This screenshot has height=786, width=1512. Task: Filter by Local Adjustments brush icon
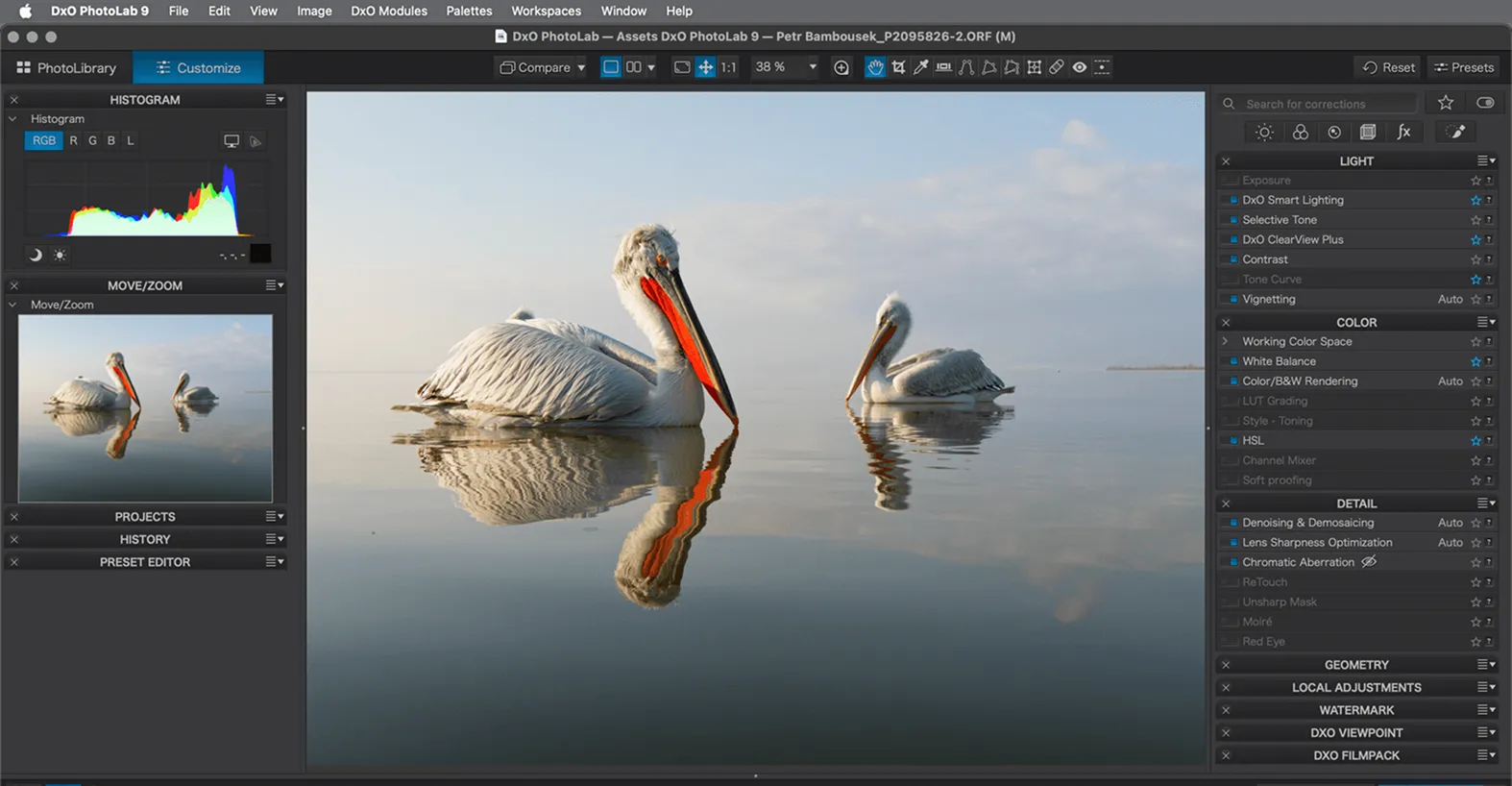(1457, 133)
